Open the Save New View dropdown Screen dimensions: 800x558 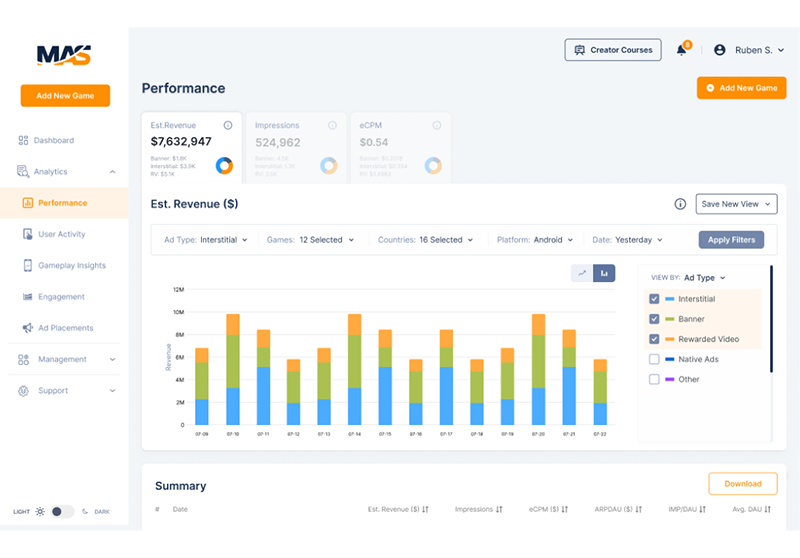pyautogui.click(x=737, y=204)
